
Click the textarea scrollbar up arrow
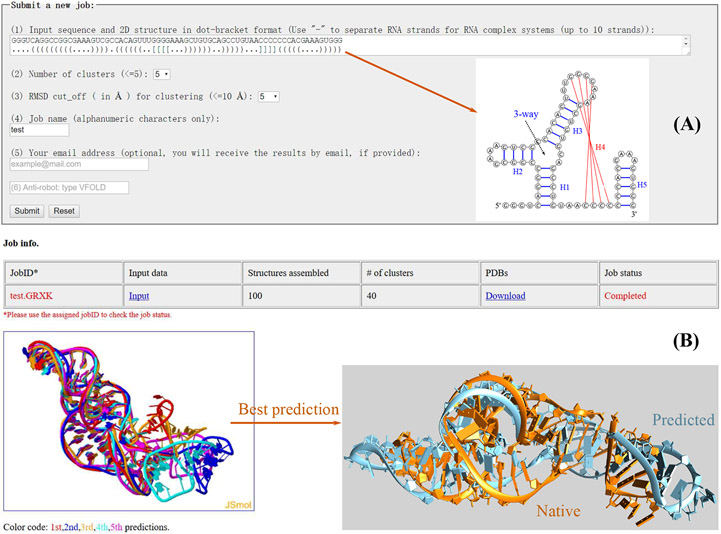686,40
